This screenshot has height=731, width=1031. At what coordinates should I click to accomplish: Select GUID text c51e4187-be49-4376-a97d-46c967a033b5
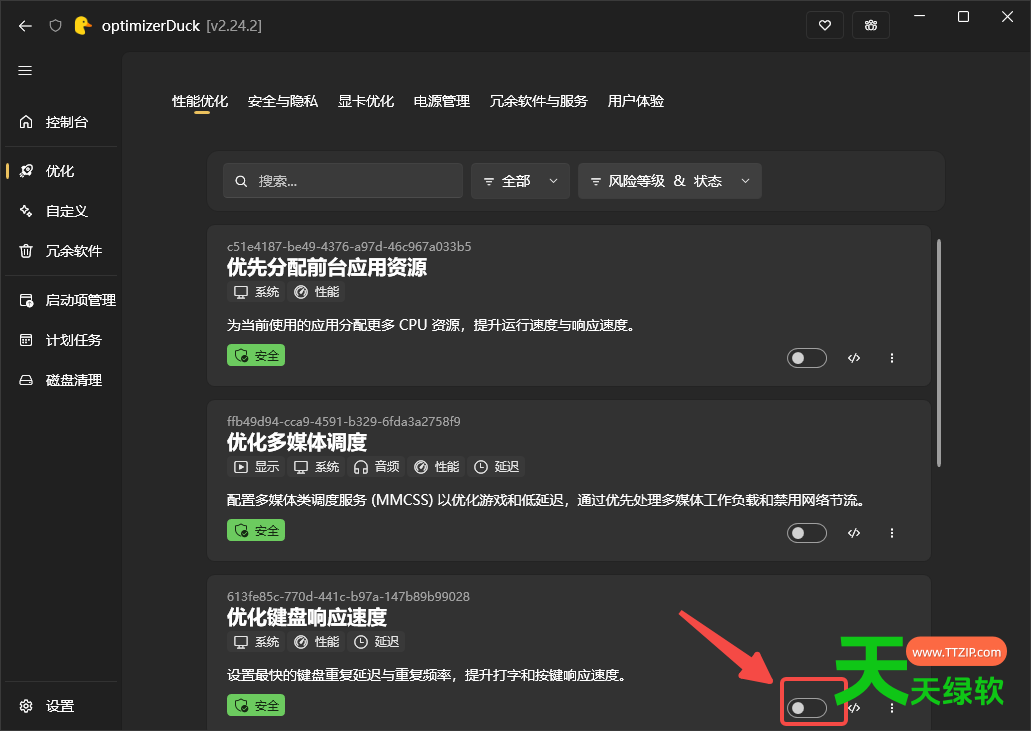click(349, 247)
